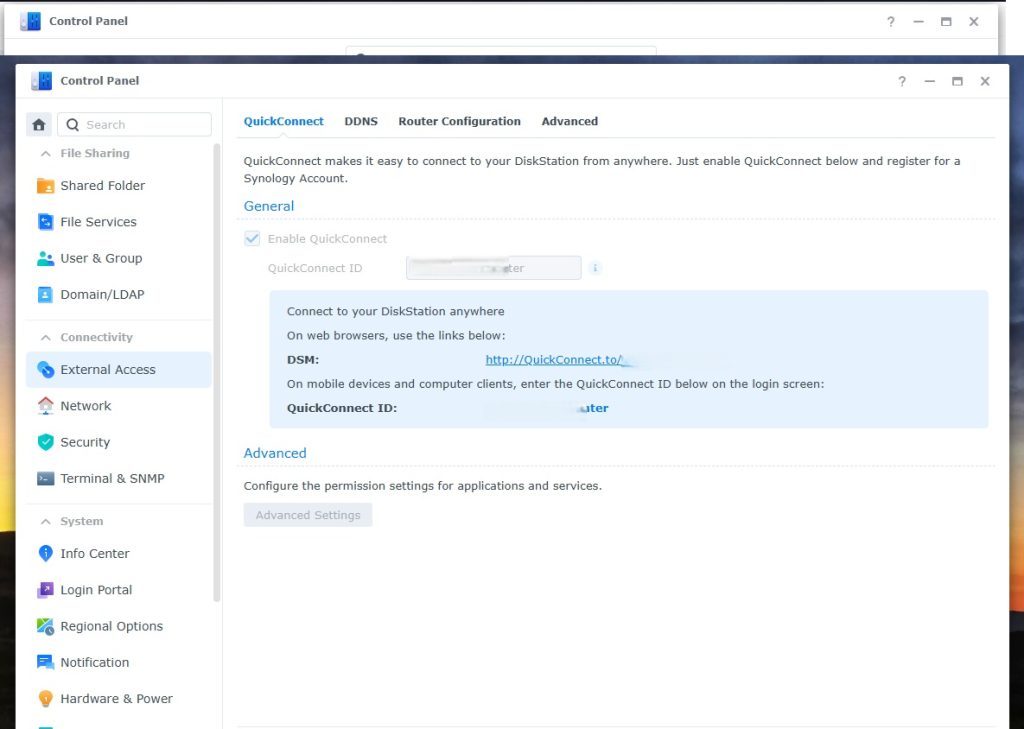
Task: Open File Services icon
Action: click(x=45, y=222)
